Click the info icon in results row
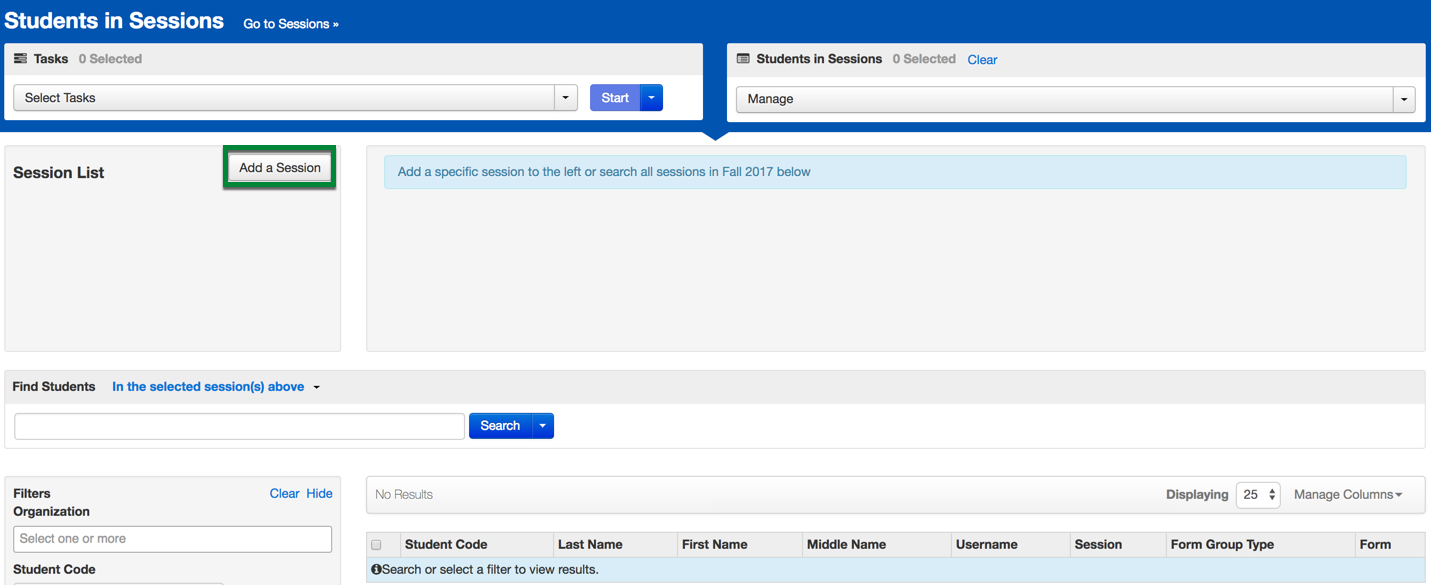 pyautogui.click(x=376, y=570)
